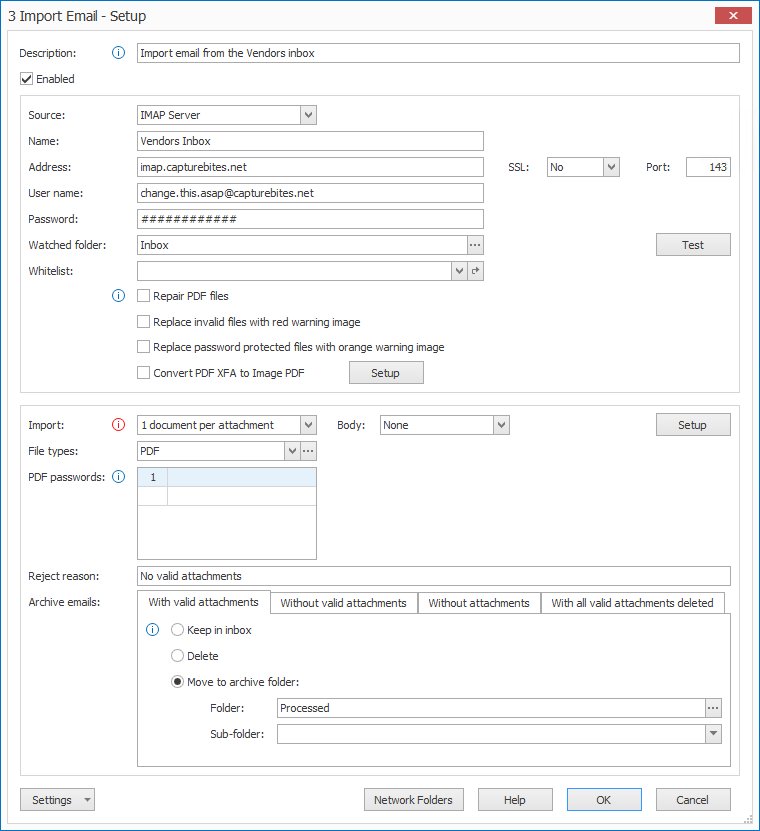Enable Repair PDF files

point(143,296)
